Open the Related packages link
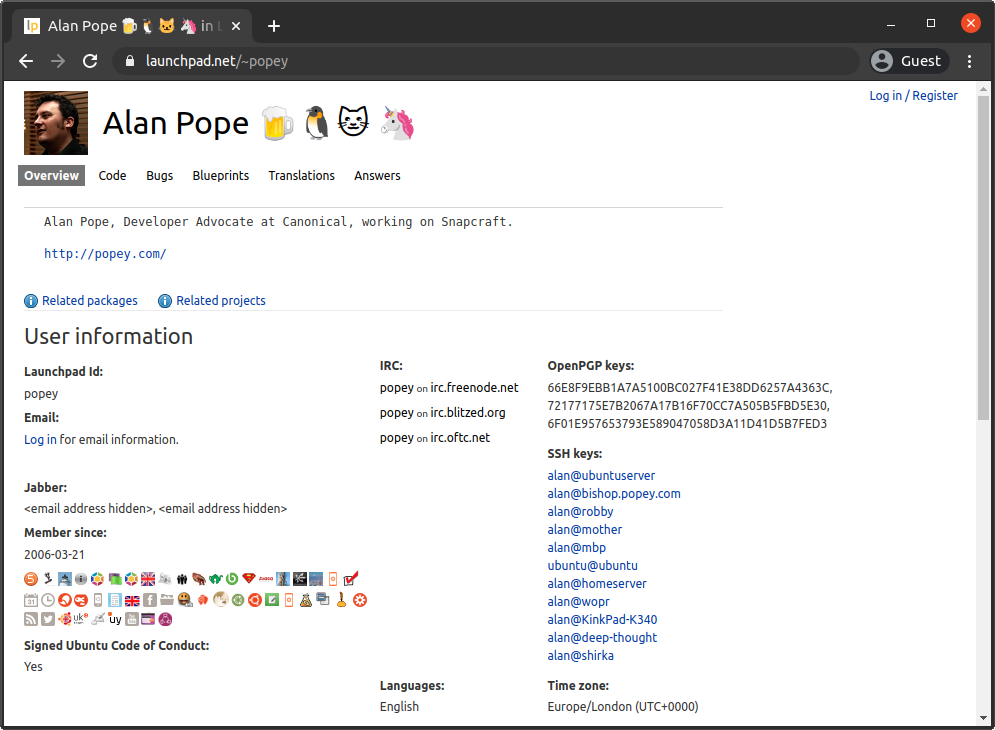Image resolution: width=995 pixels, height=730 pixels. point(89,301)
